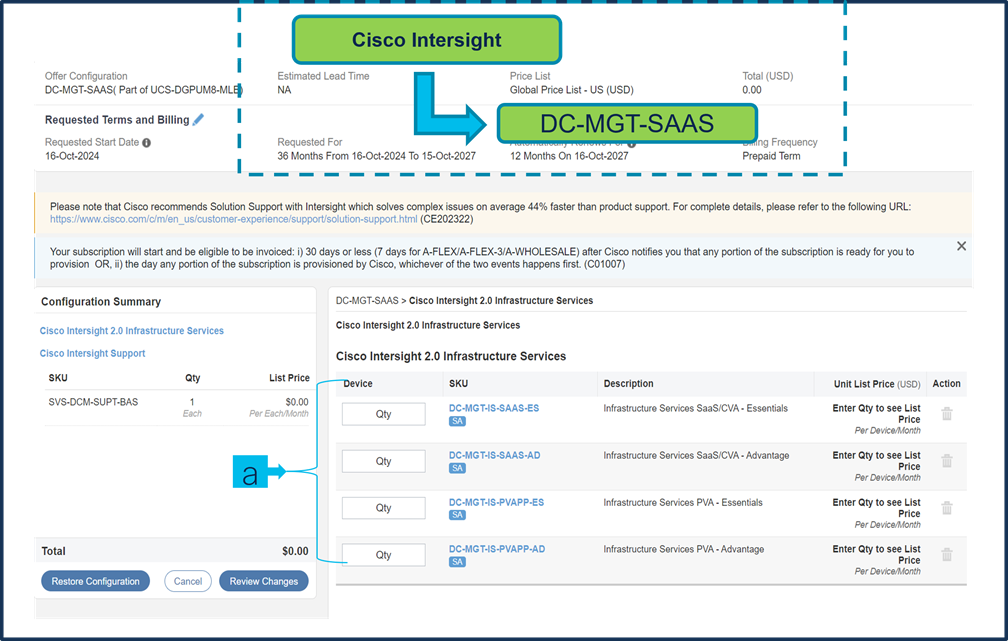
Task: Click the Action column header
Action: pyautogui.click(x=946, y=384)
